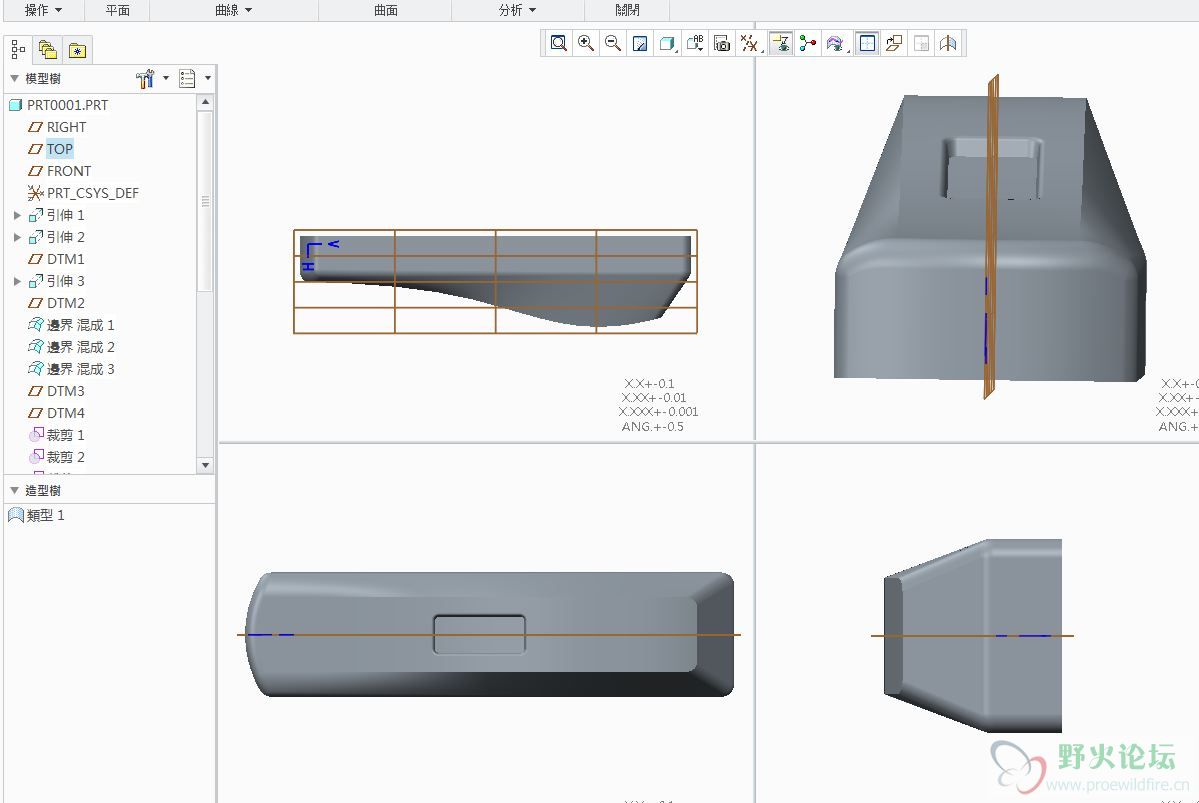
Task: Open the model tree show (list) menu
Action: tap(194, 78)
